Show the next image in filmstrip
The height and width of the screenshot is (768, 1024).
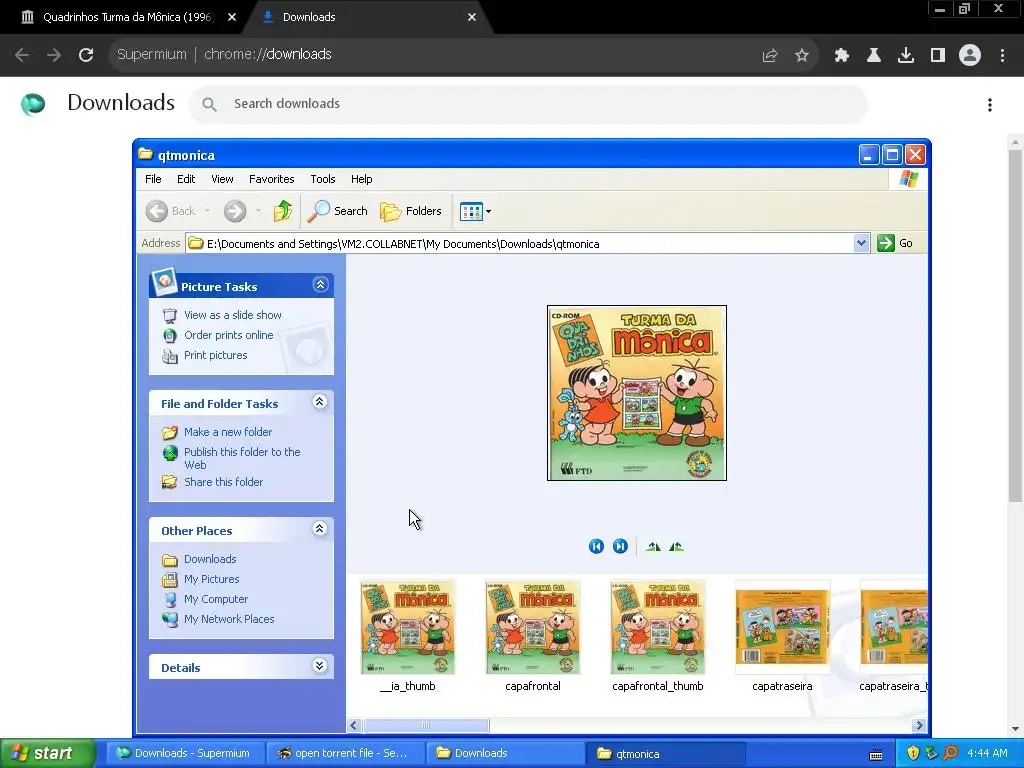(x=620, y=546)
